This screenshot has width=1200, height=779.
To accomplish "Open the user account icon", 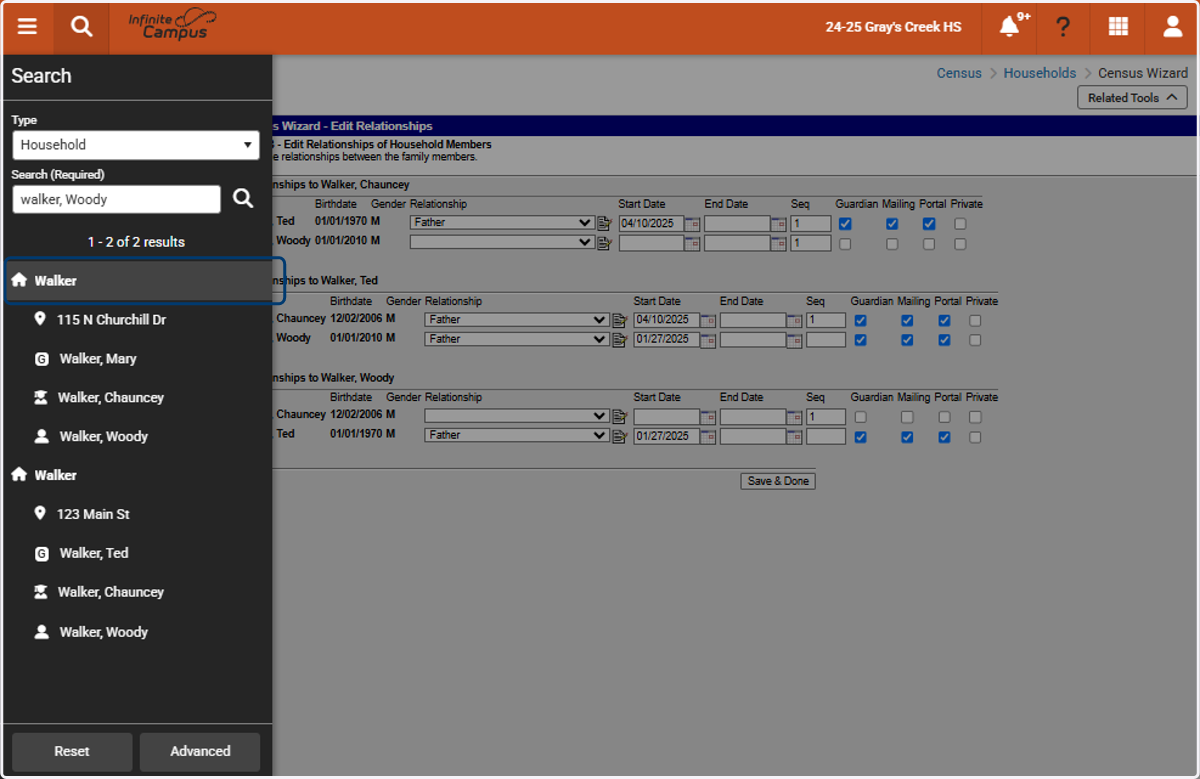I will point(1173,27).
